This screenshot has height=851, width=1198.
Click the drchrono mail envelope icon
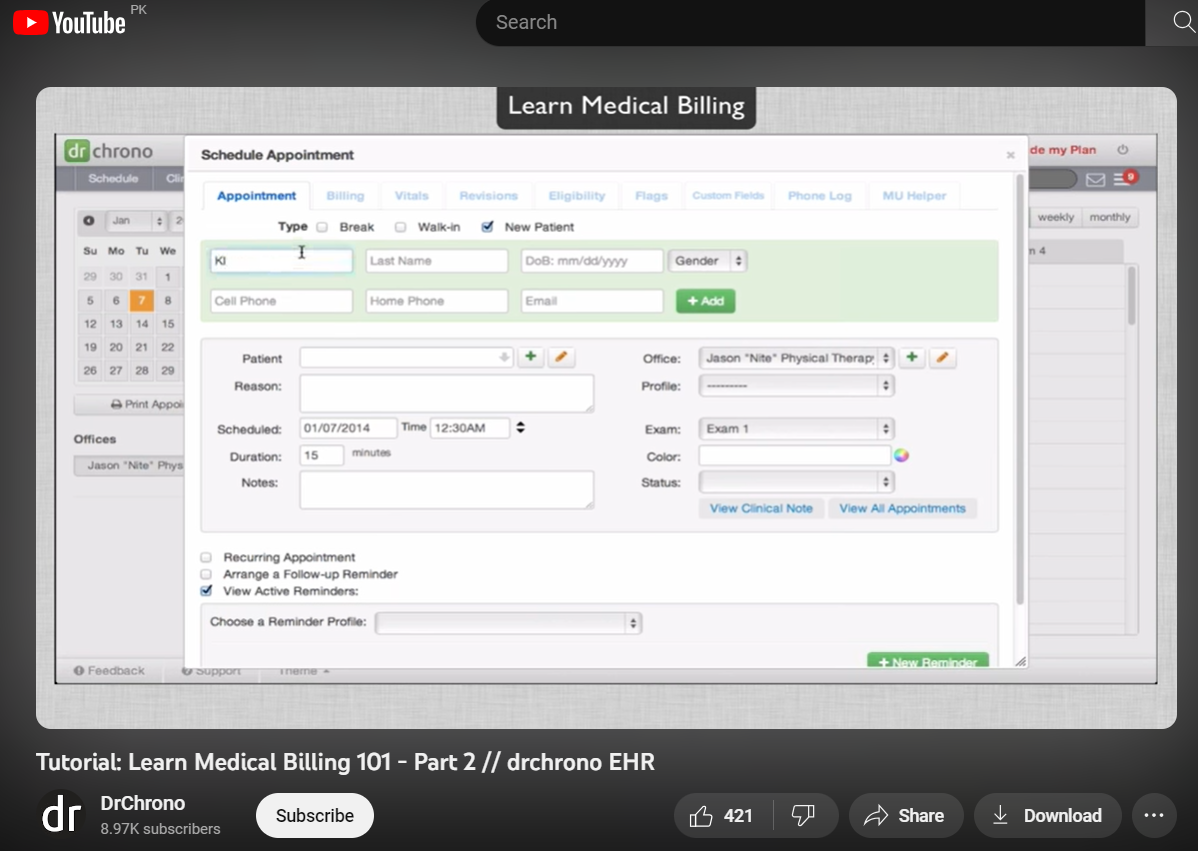(x=1095, y=180)
